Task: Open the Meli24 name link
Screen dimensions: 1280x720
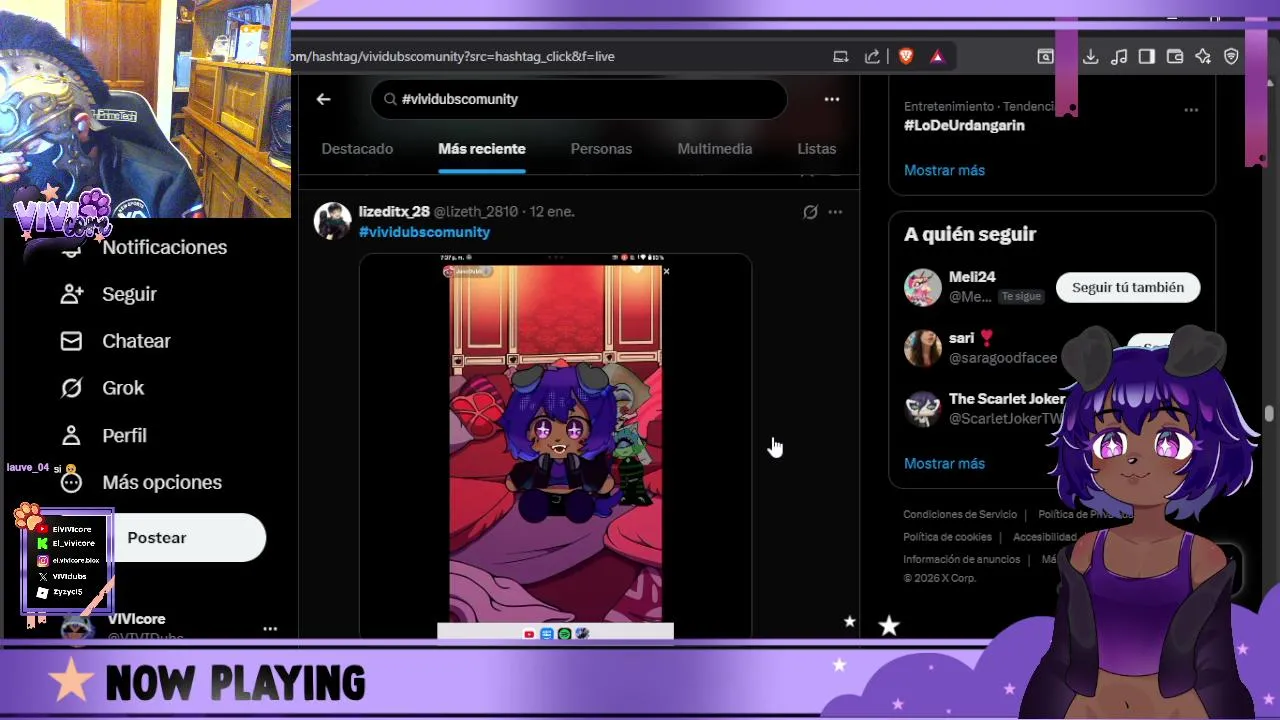Action: tap(972, 277)
